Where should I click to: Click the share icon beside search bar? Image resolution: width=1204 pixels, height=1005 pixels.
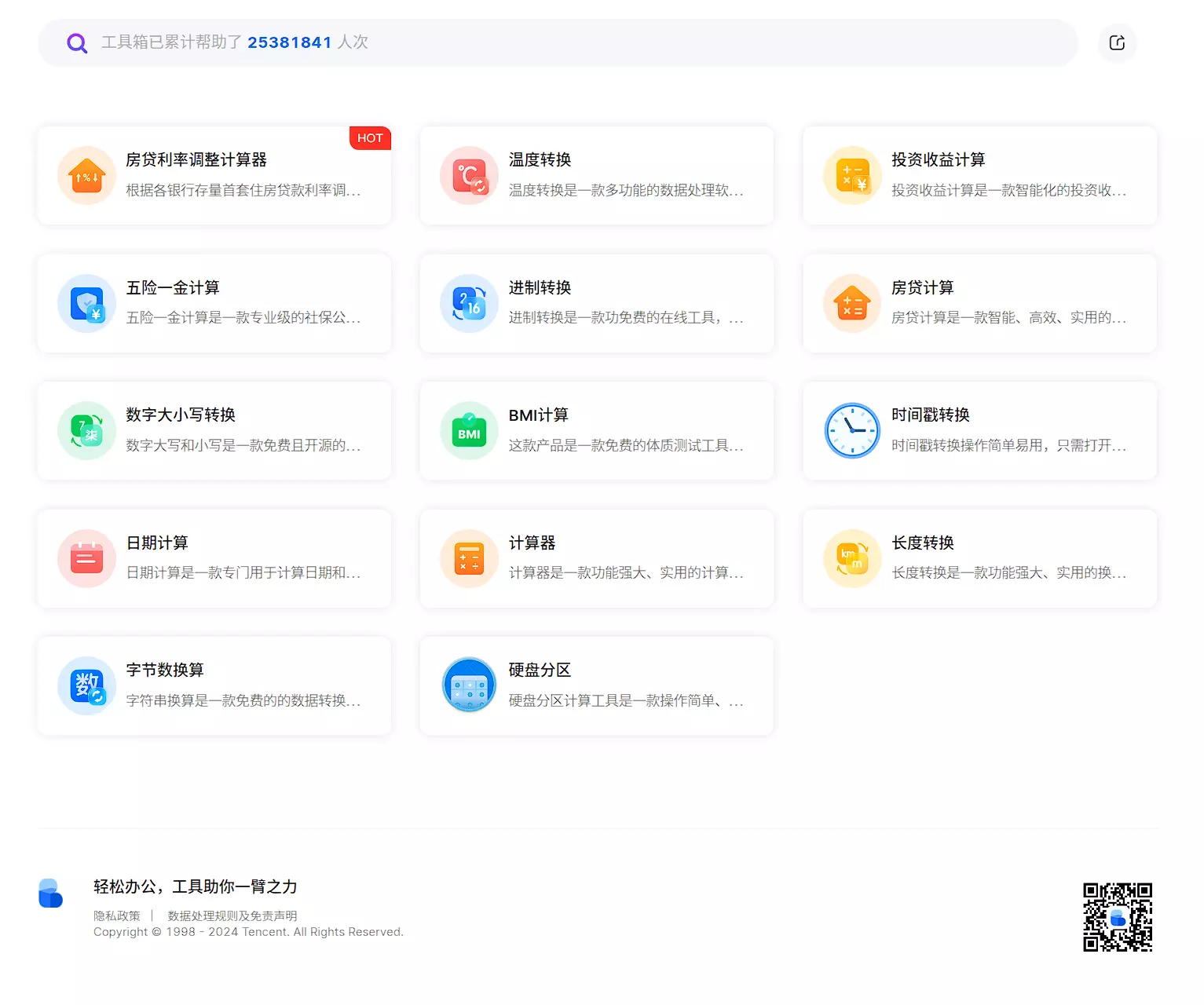pos(1117,43)
